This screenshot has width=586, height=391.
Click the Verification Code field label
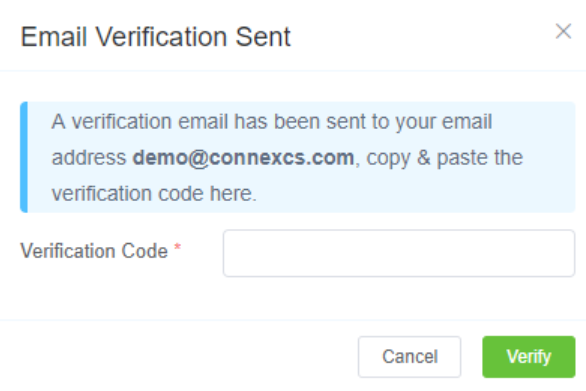[94, 251]
